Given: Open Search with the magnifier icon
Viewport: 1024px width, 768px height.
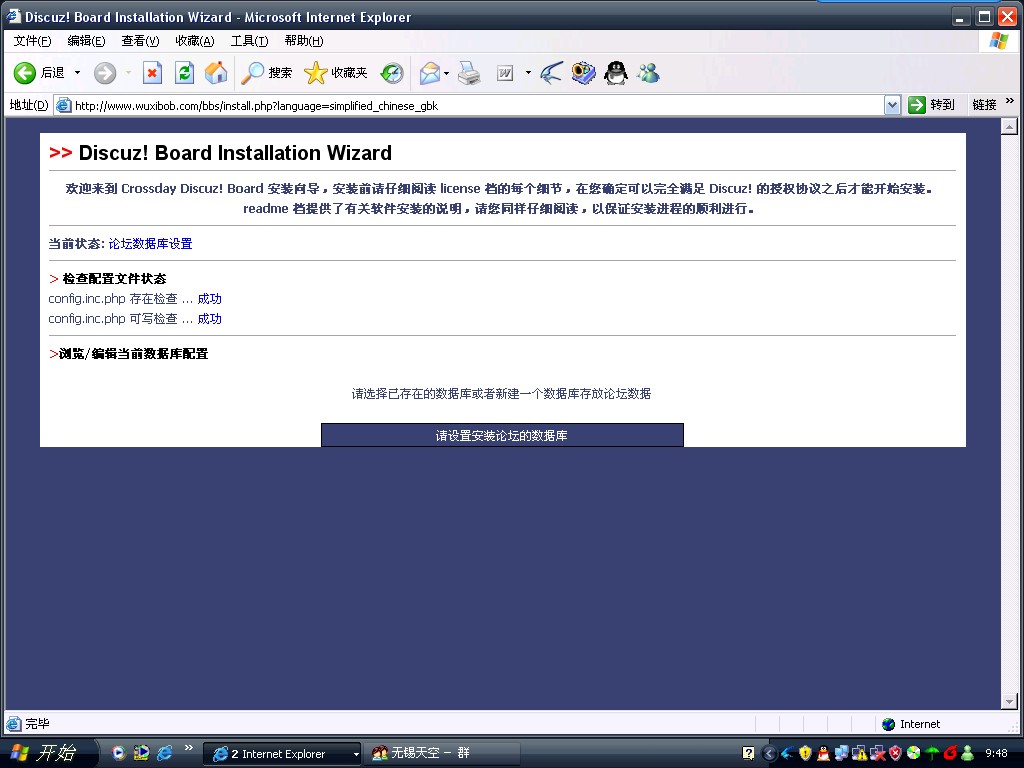Looking at the screenshot, I should coord(252,73).
